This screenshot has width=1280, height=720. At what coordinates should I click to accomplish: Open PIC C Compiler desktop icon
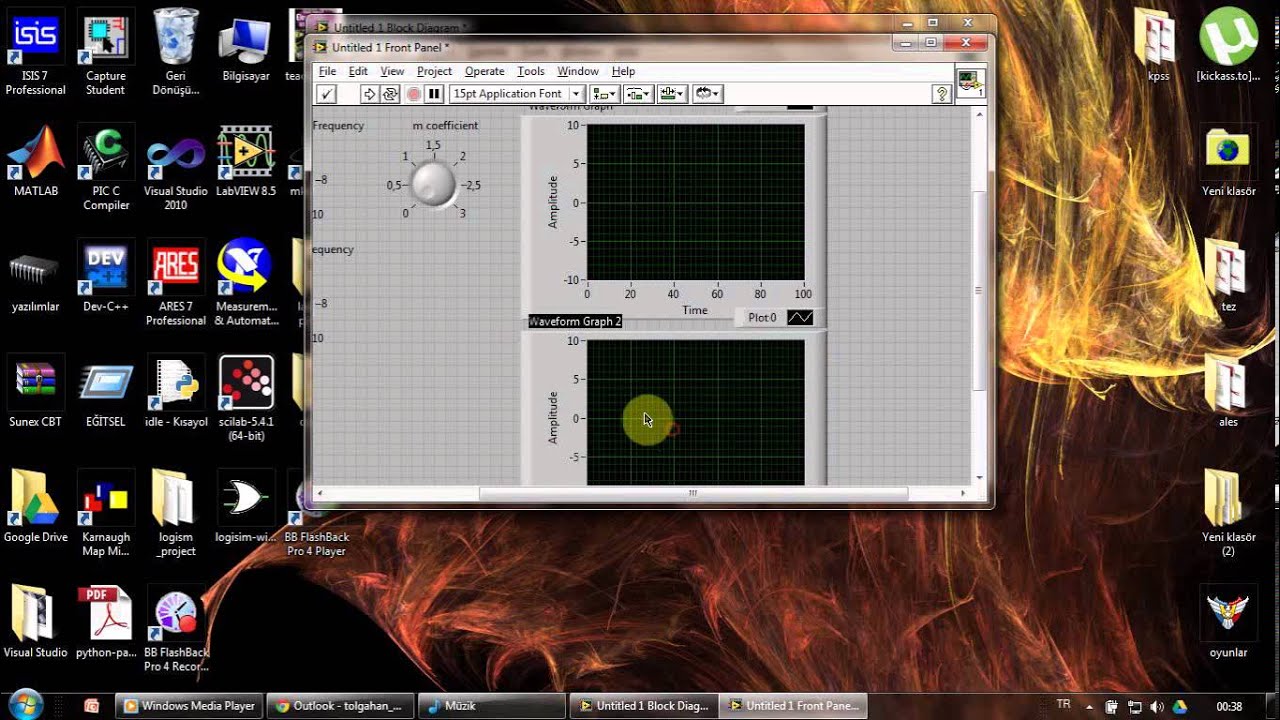pos(106,169)
